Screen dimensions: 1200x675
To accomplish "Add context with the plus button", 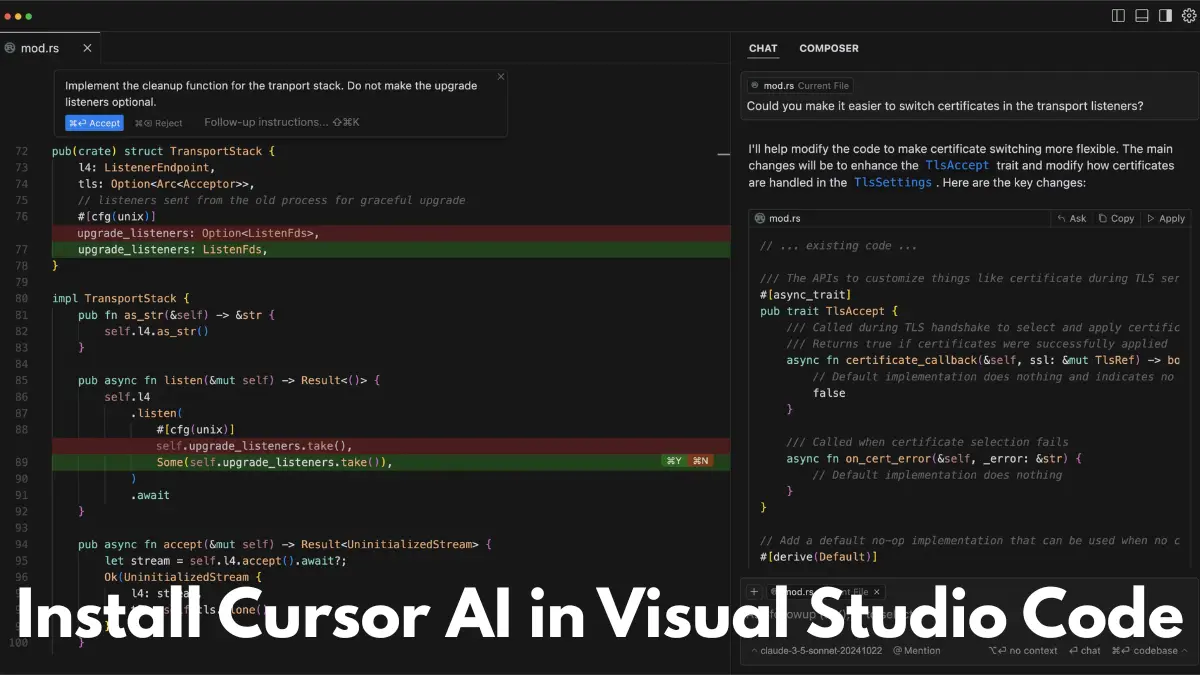I will click(x=754, y=592).
